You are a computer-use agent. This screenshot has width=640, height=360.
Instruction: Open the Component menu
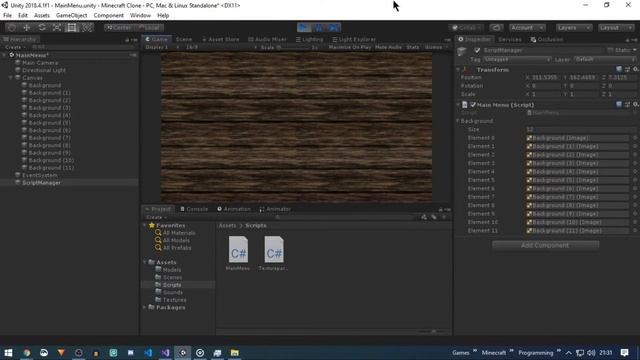pyautogui.click(x=109, y=16)
